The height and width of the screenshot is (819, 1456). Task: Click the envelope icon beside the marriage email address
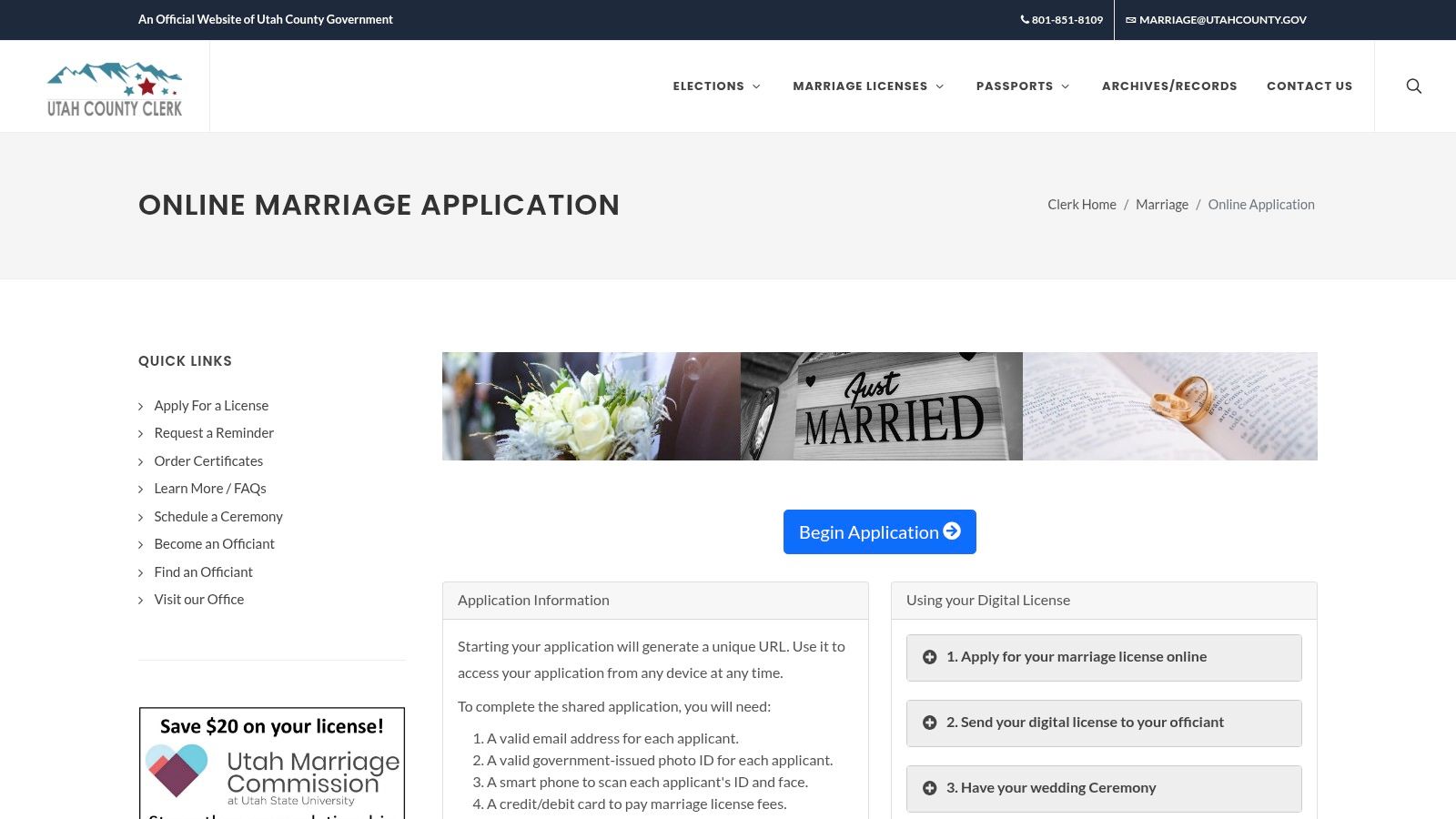1131,19
